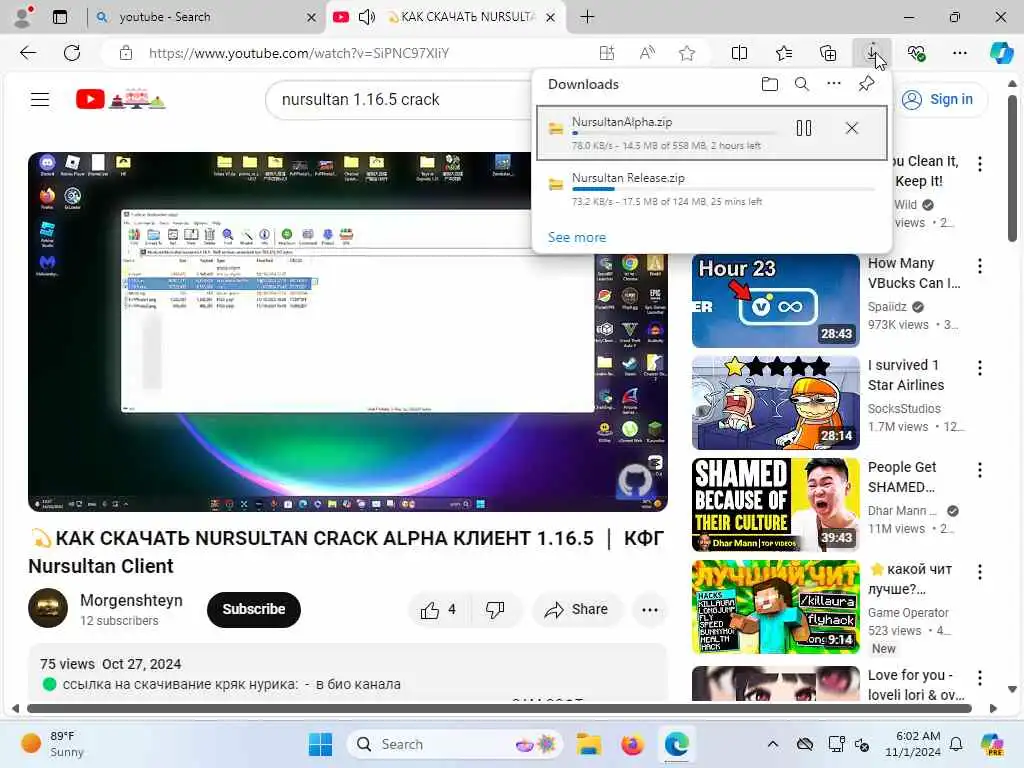The height and width of the screenshot is (768, 1024).
Task: Open the YouTube guide hamburger menu
Action: click(x=40, y=100)
